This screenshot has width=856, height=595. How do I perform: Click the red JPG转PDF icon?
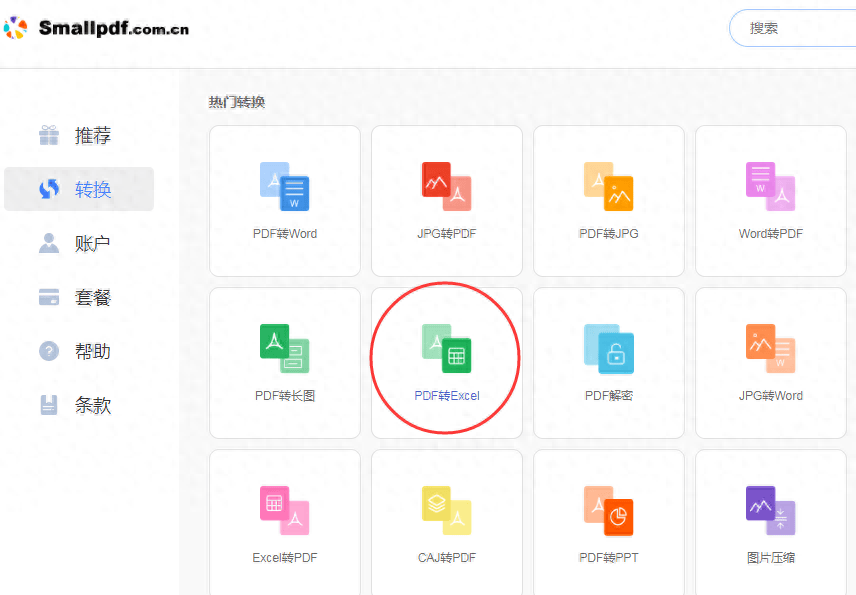pos(447,186)
